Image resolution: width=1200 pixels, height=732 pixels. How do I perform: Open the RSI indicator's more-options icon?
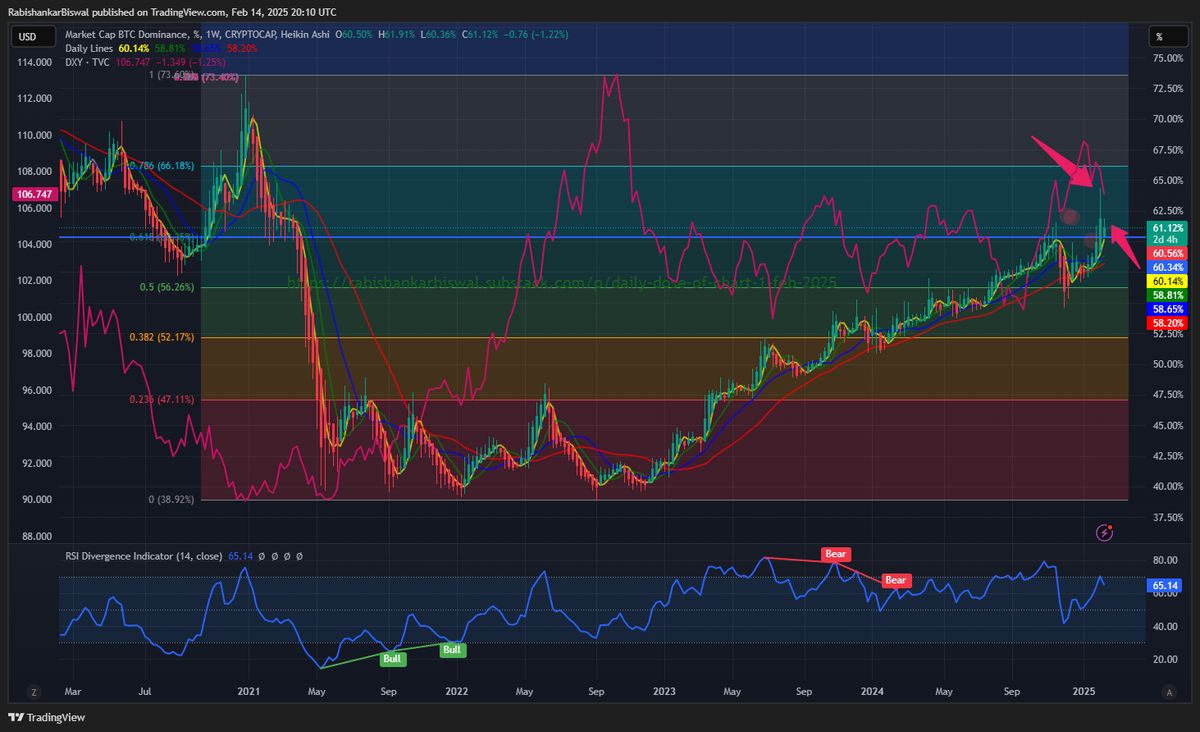300,556
